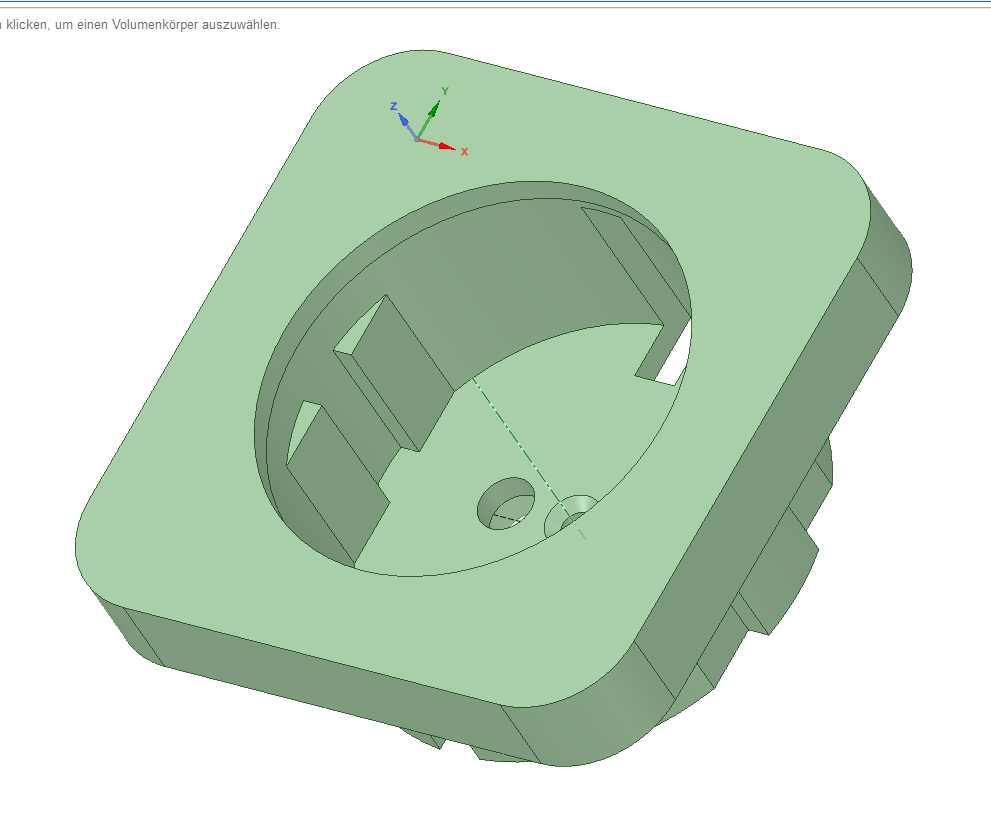This screenshot has width=991, height=831.
Task: Select the white rectangular slot opening at right
Action: pyautogui.click(x=675, y=355)
